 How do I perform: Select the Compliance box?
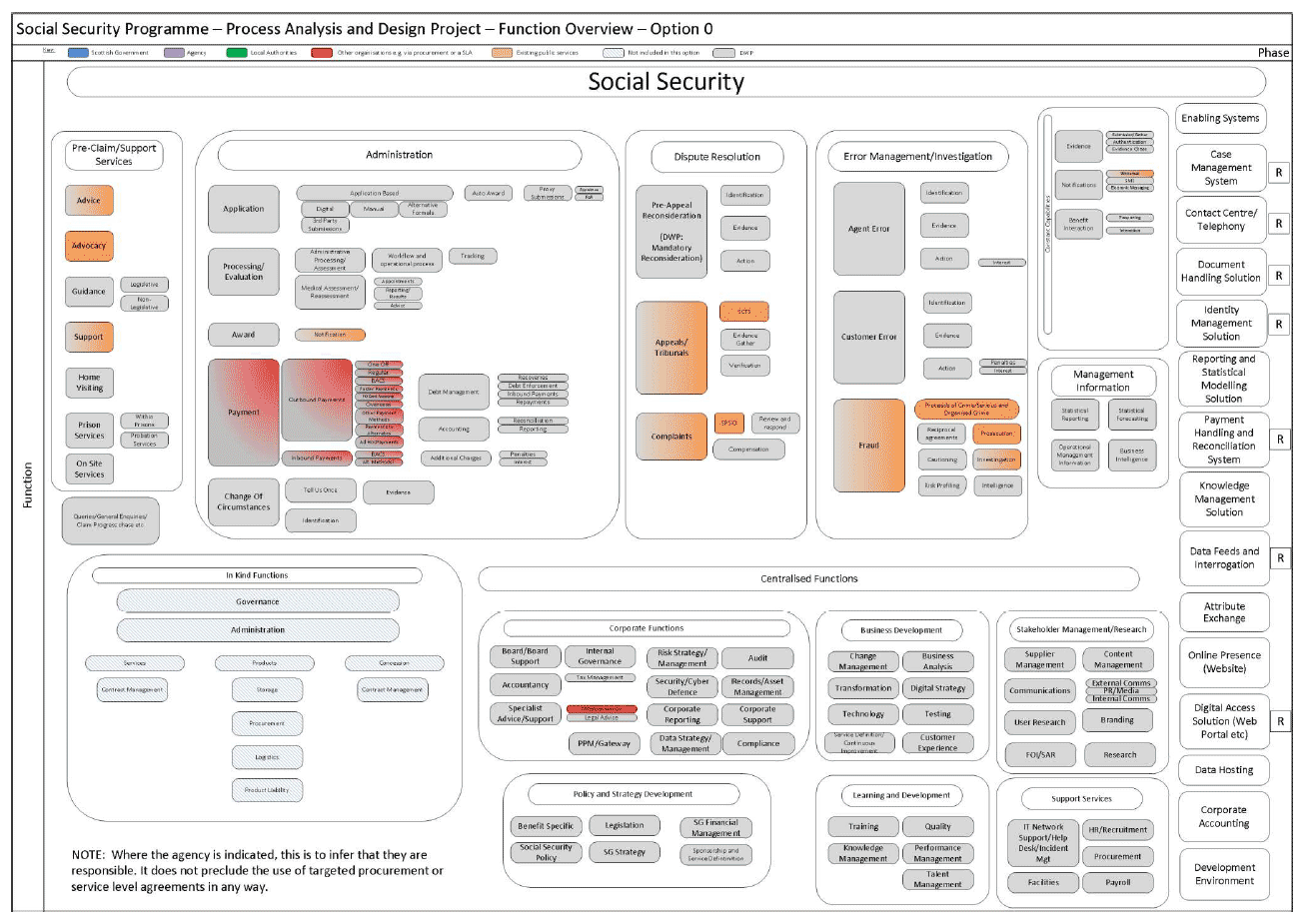point(758,743)
